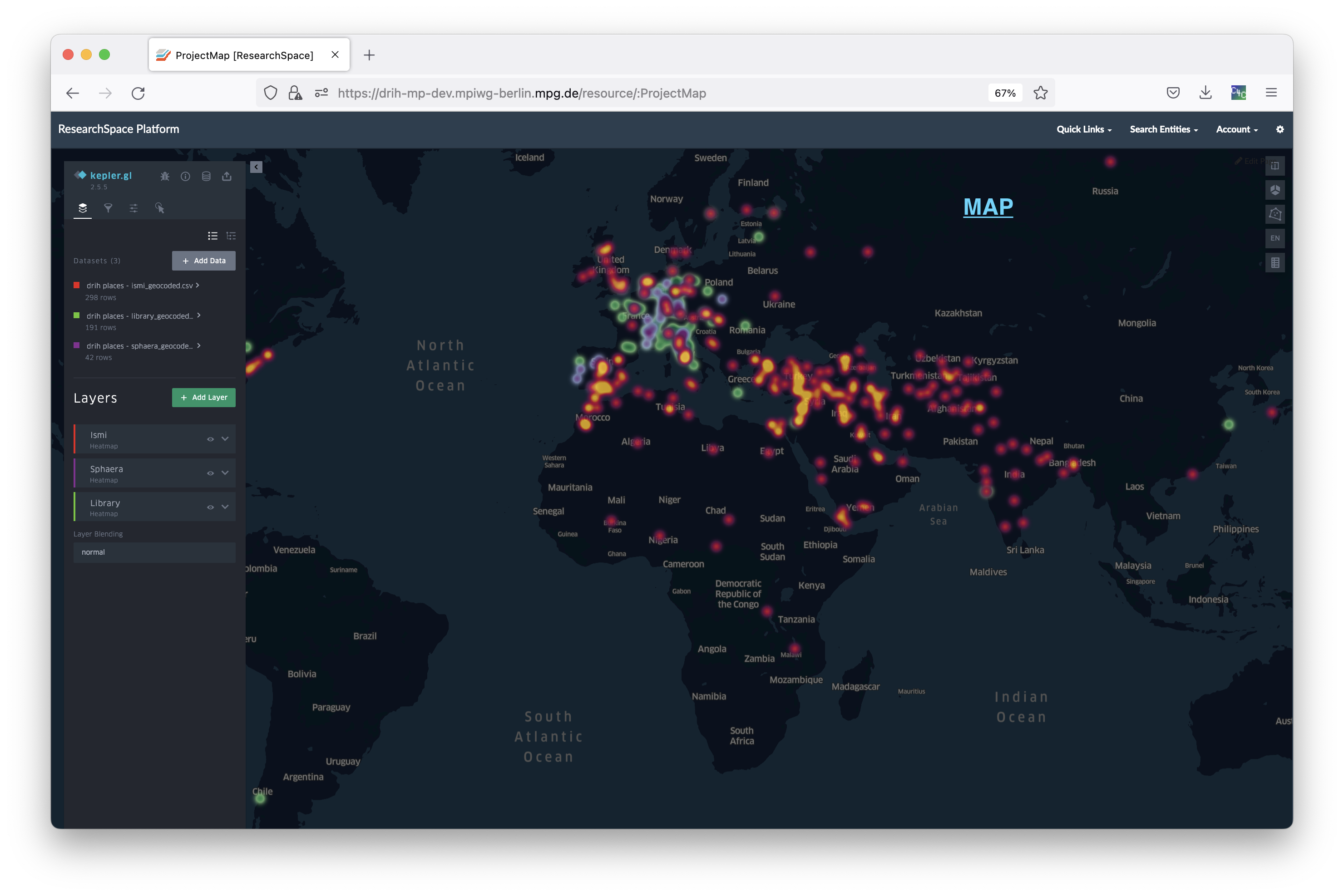Switch to sort-by-dataset layer view
Image resolution: width=1344 pixels, height=896 pixels.
231,236
